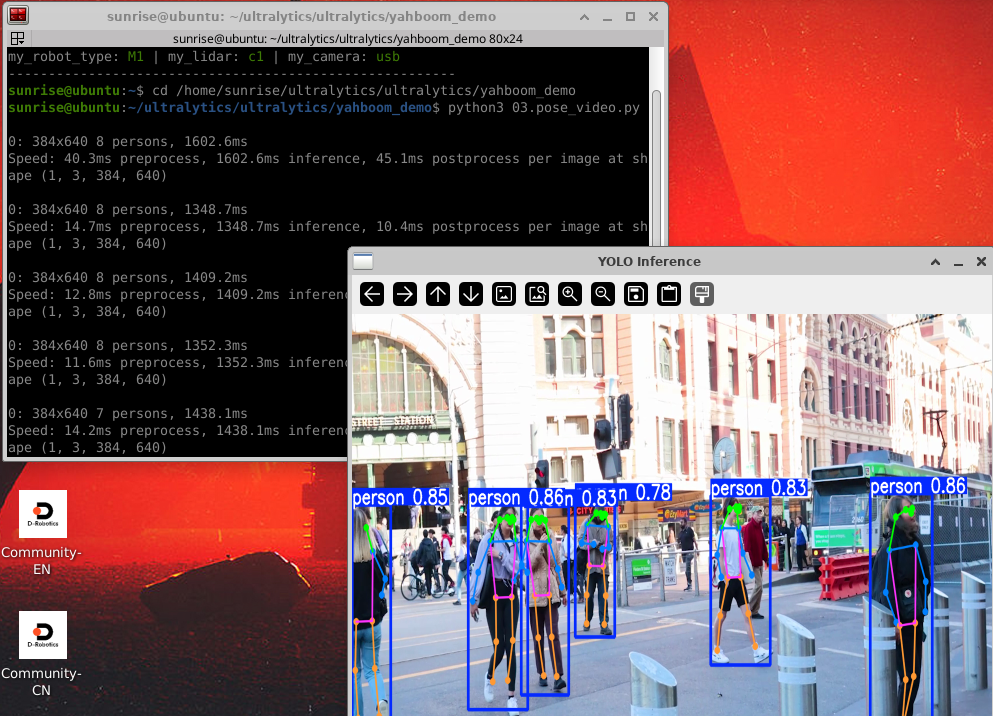Screen dimensions: 993x716
Task: Click the down arrow in YOLO Inference toolbar
Action: (471, 294)
